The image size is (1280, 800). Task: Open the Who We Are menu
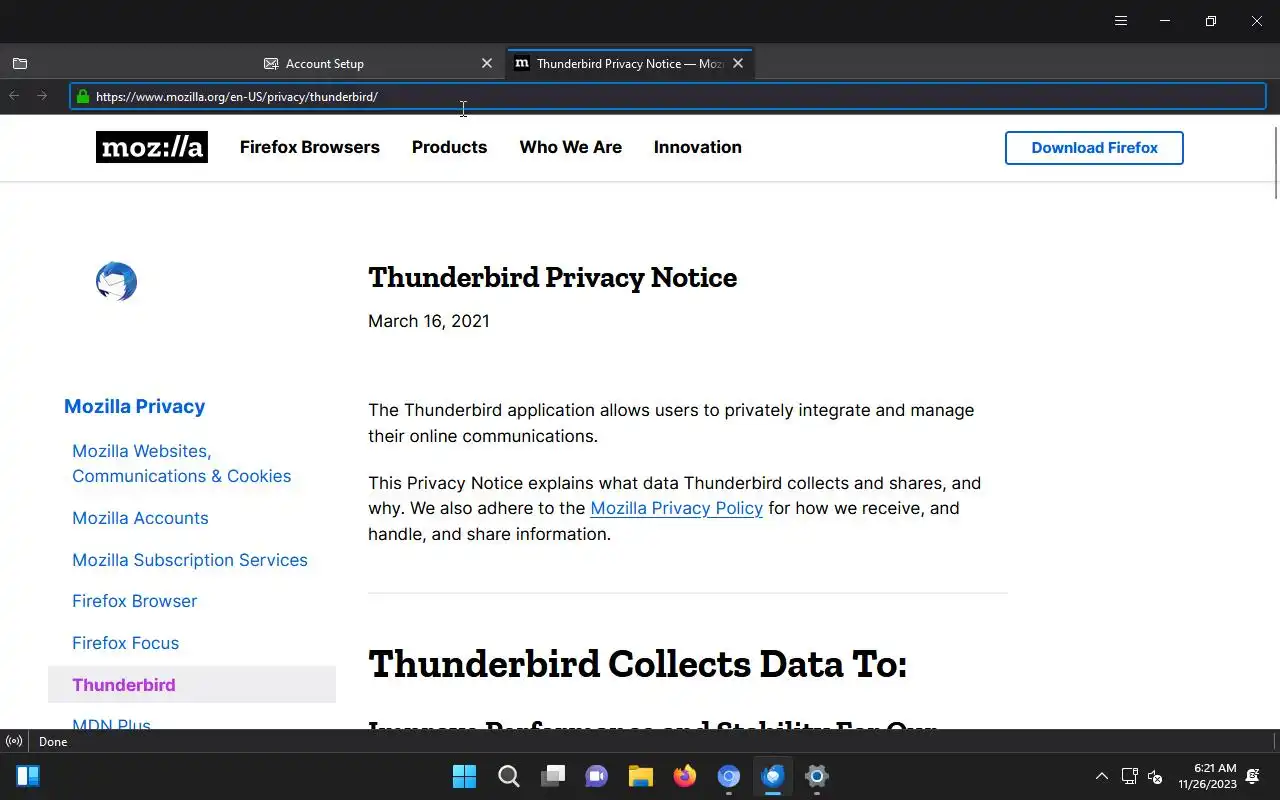click(570, 147)
